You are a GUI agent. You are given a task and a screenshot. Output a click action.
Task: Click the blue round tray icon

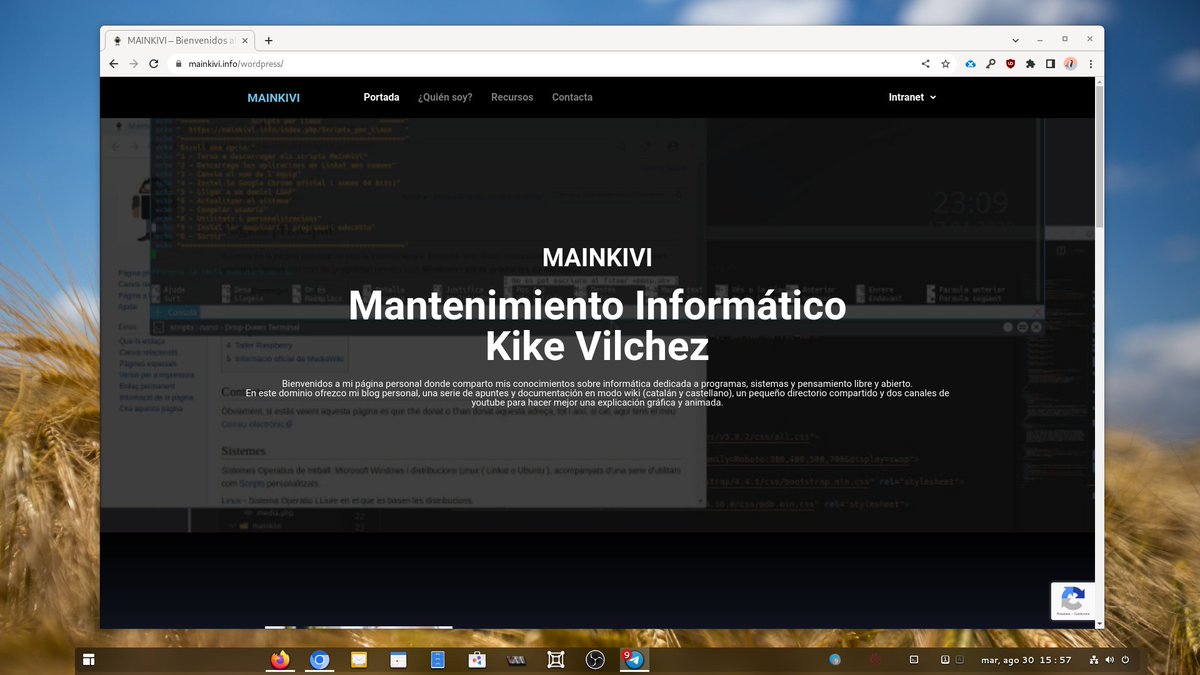[835, 660]
